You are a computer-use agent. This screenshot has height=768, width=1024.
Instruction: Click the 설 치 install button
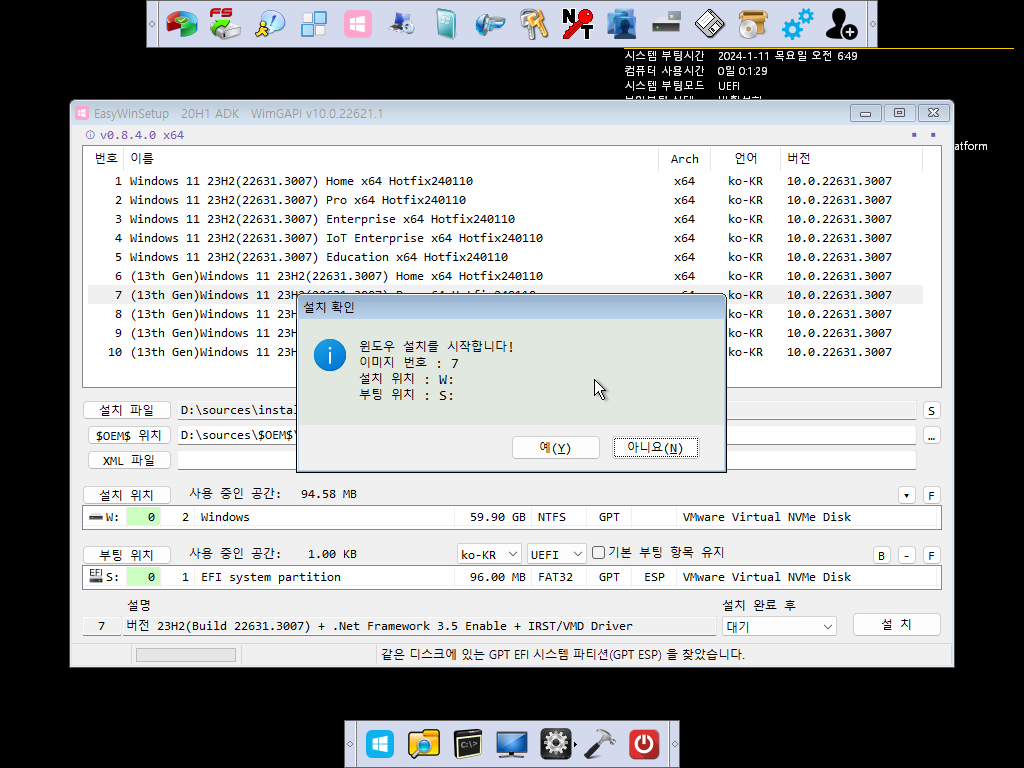[897, 625]
